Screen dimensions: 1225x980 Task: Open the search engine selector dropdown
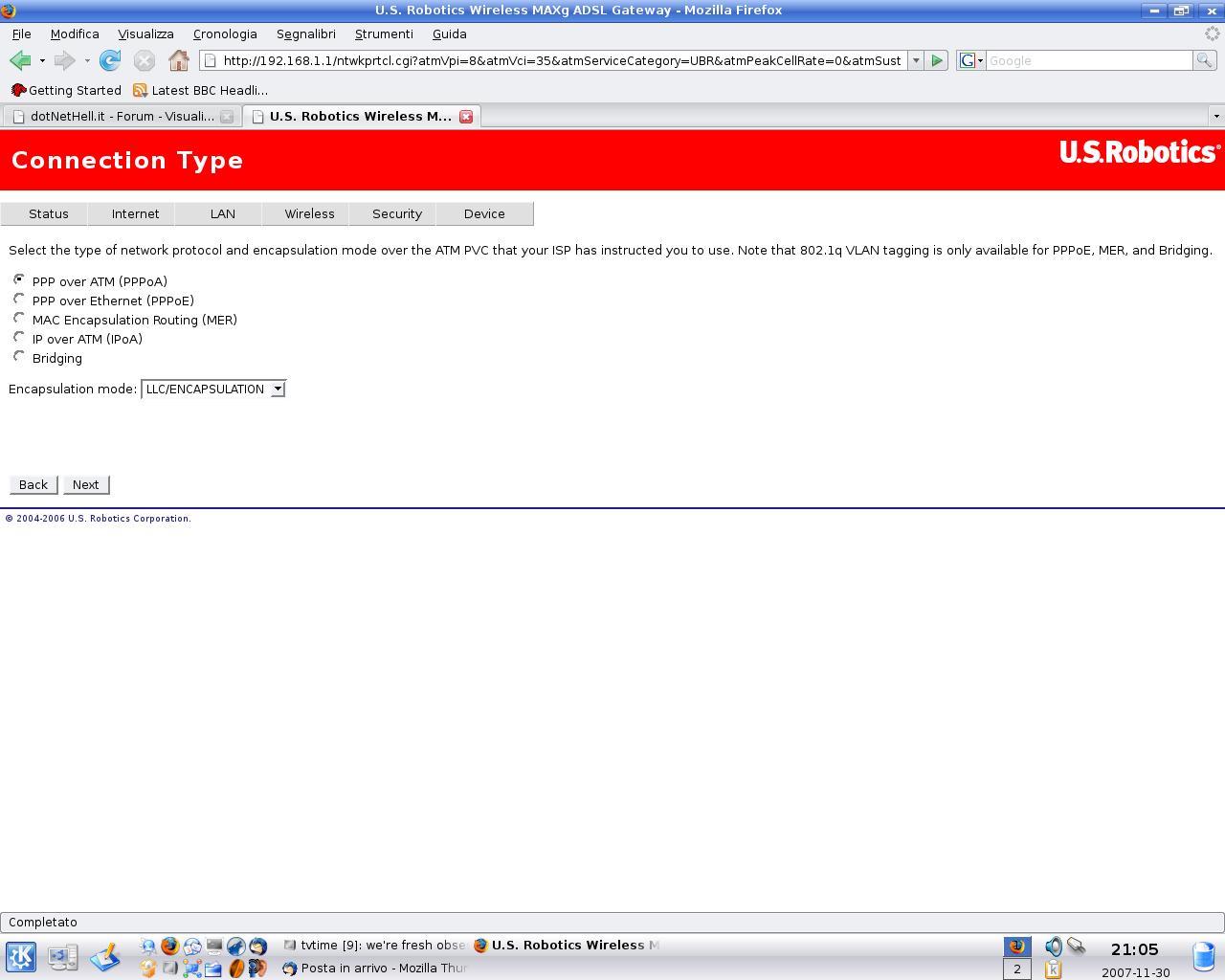[970, 60]
